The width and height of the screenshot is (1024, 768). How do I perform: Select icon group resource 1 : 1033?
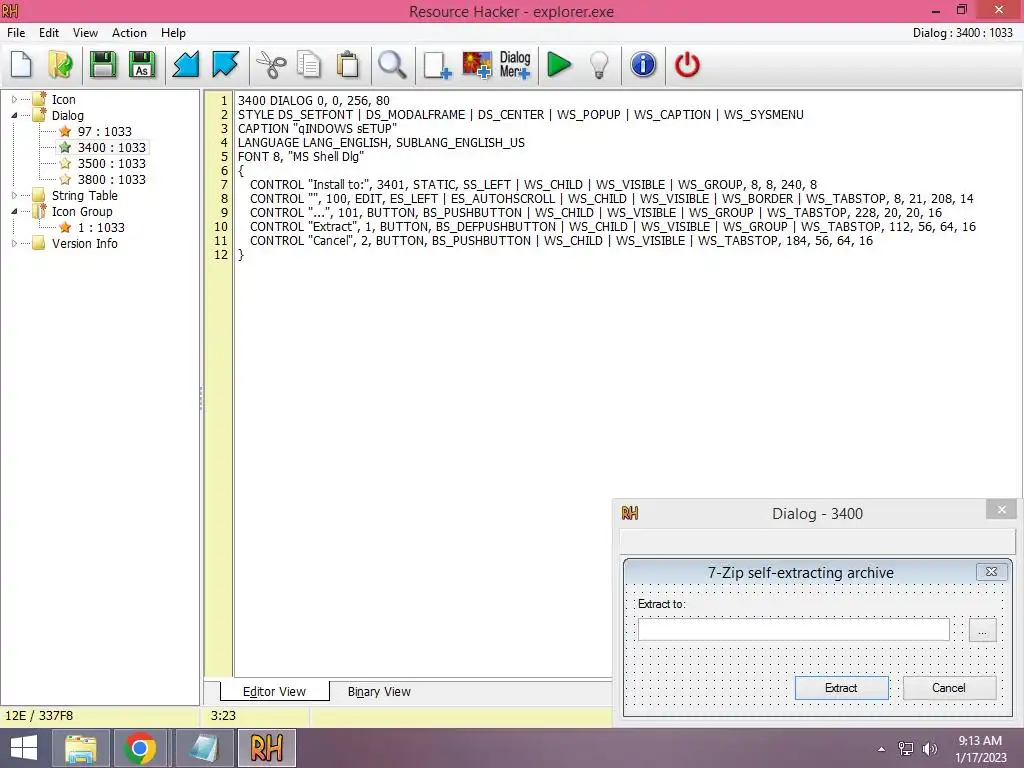click(x=101, y=227)
